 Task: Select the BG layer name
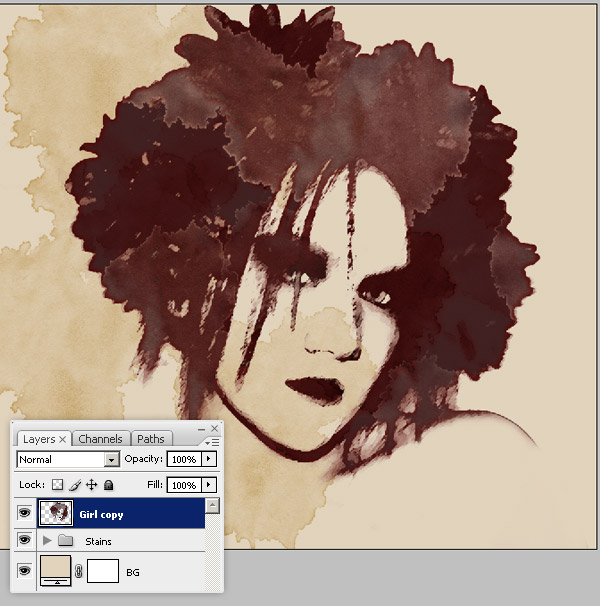pyautogui.click(x=133, y=572)
